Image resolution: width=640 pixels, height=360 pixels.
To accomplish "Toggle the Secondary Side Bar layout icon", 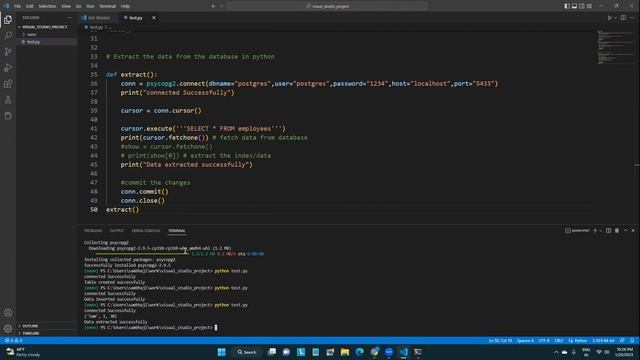I will click(582, 6).
